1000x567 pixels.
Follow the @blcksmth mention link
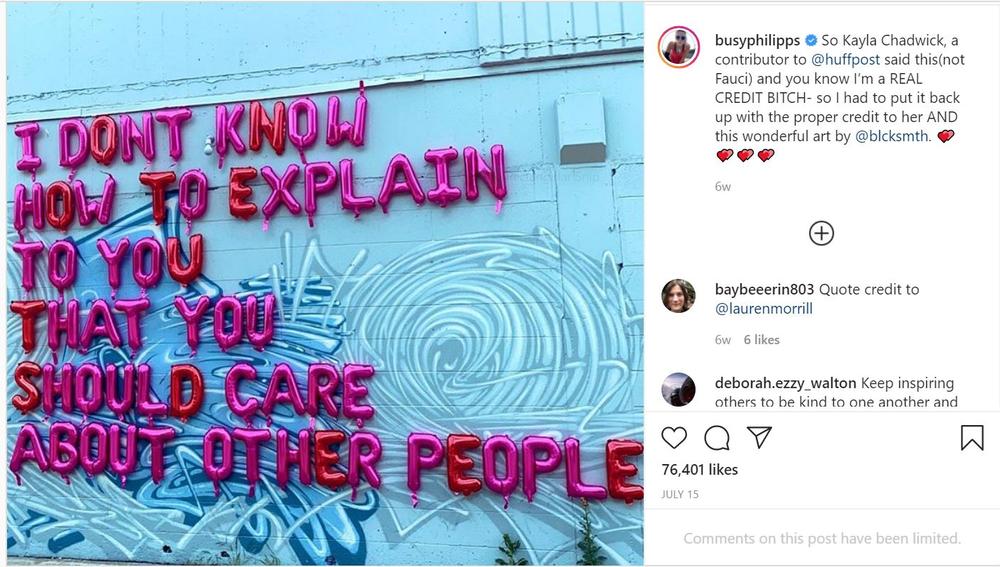892,136
